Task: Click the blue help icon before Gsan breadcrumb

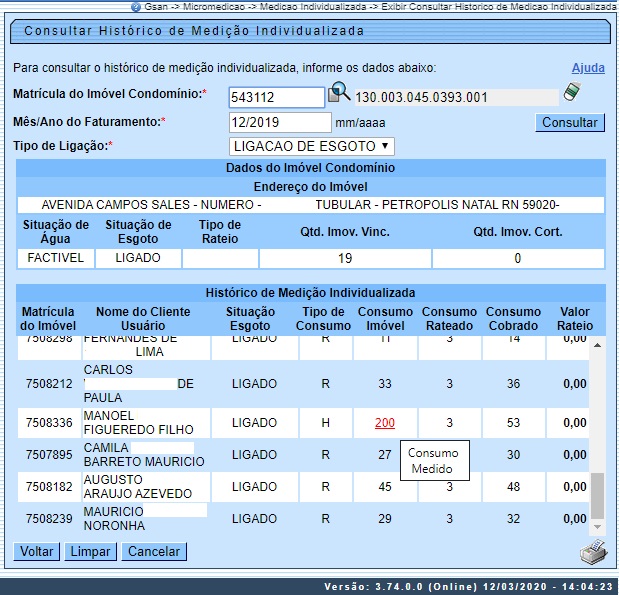Action: pos(136,6)
